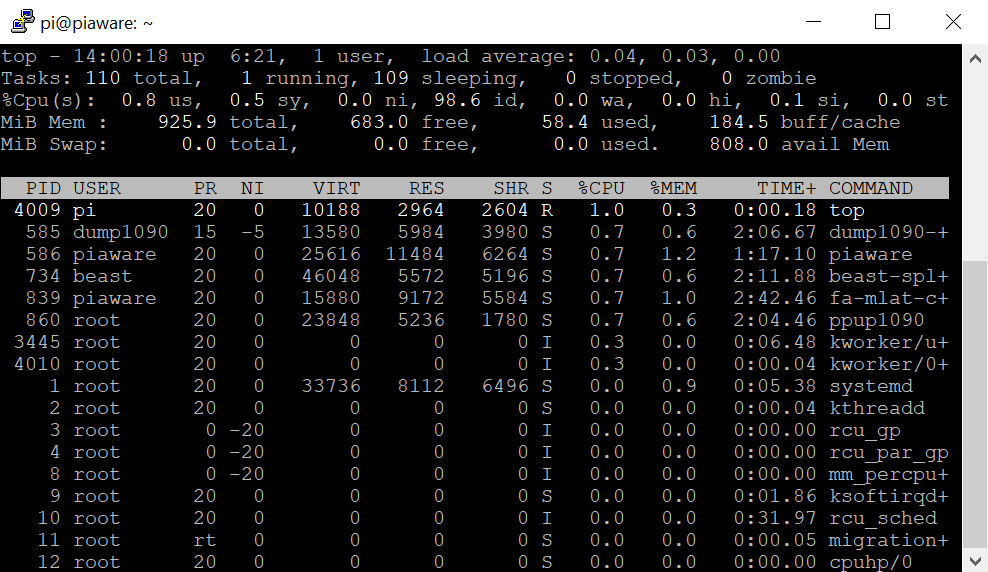Click the 'ppup1090' command

click(x=876, y=321)
